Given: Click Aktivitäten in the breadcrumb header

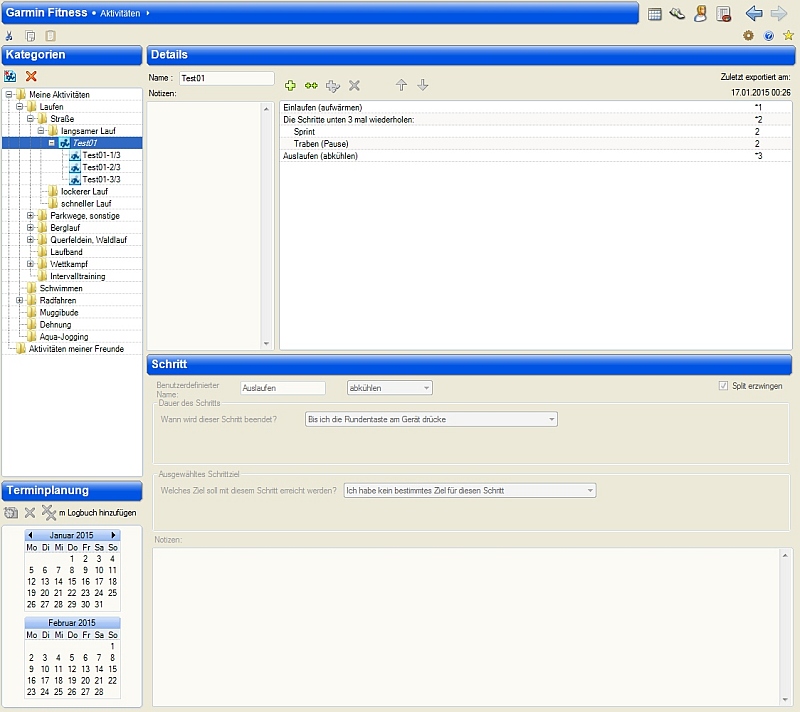Looking at the screenshot, I should (x=120, y=13).
